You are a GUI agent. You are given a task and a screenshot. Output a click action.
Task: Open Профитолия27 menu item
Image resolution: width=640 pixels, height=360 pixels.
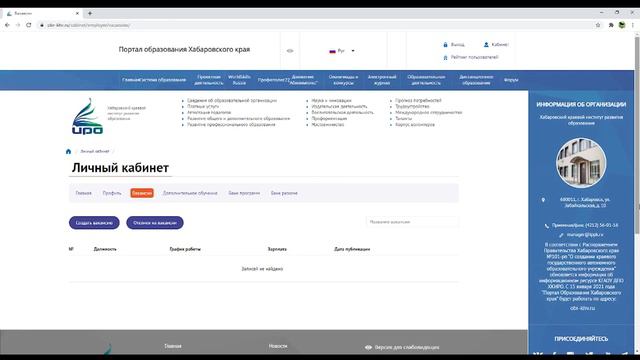273,80
